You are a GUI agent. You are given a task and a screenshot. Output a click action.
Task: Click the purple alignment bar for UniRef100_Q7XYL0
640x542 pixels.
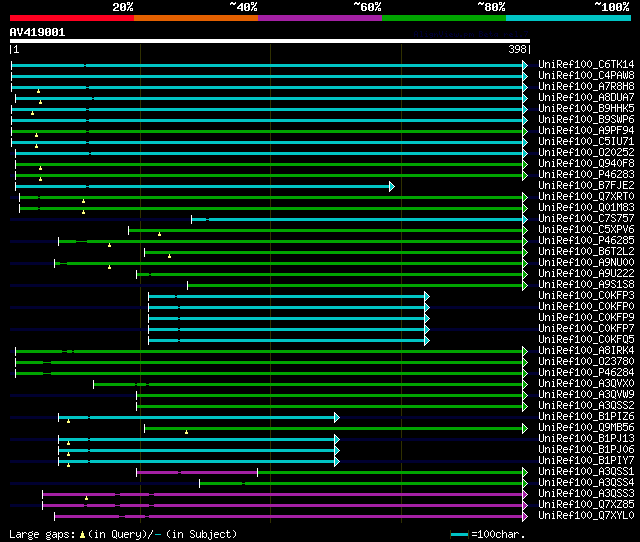tap(291, 517)
